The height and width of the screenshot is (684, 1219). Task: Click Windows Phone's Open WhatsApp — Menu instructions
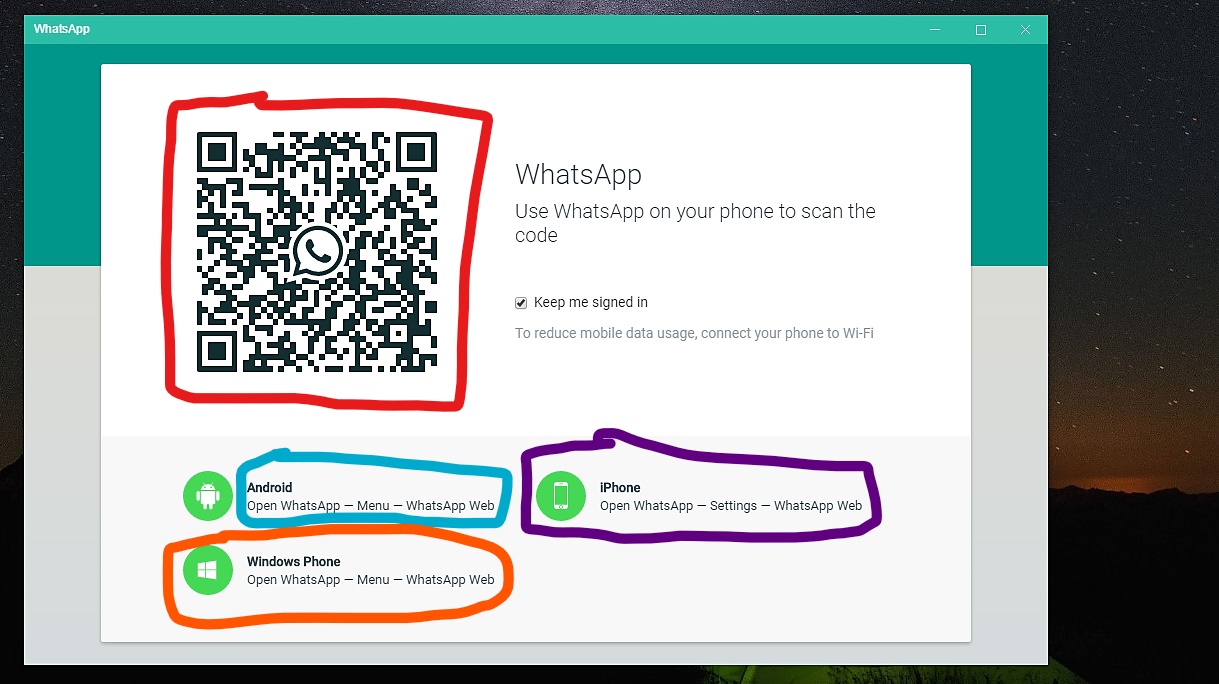click(371, 580)
